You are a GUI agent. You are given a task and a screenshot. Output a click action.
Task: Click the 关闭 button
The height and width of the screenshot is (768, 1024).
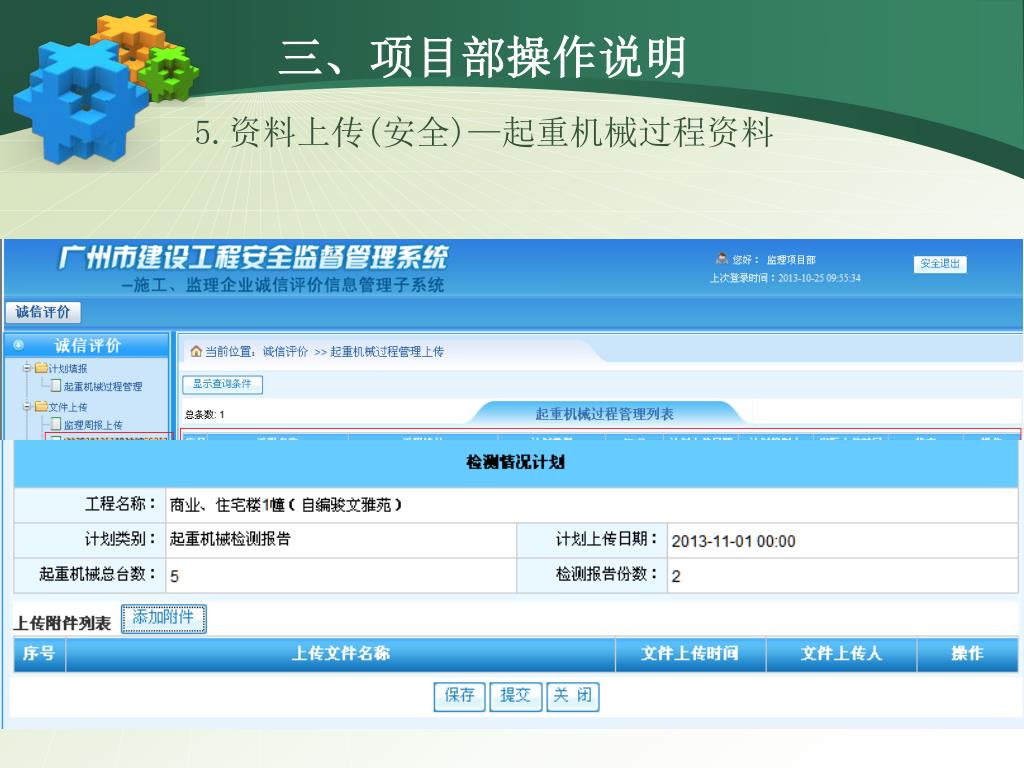(x=573, y=696)
